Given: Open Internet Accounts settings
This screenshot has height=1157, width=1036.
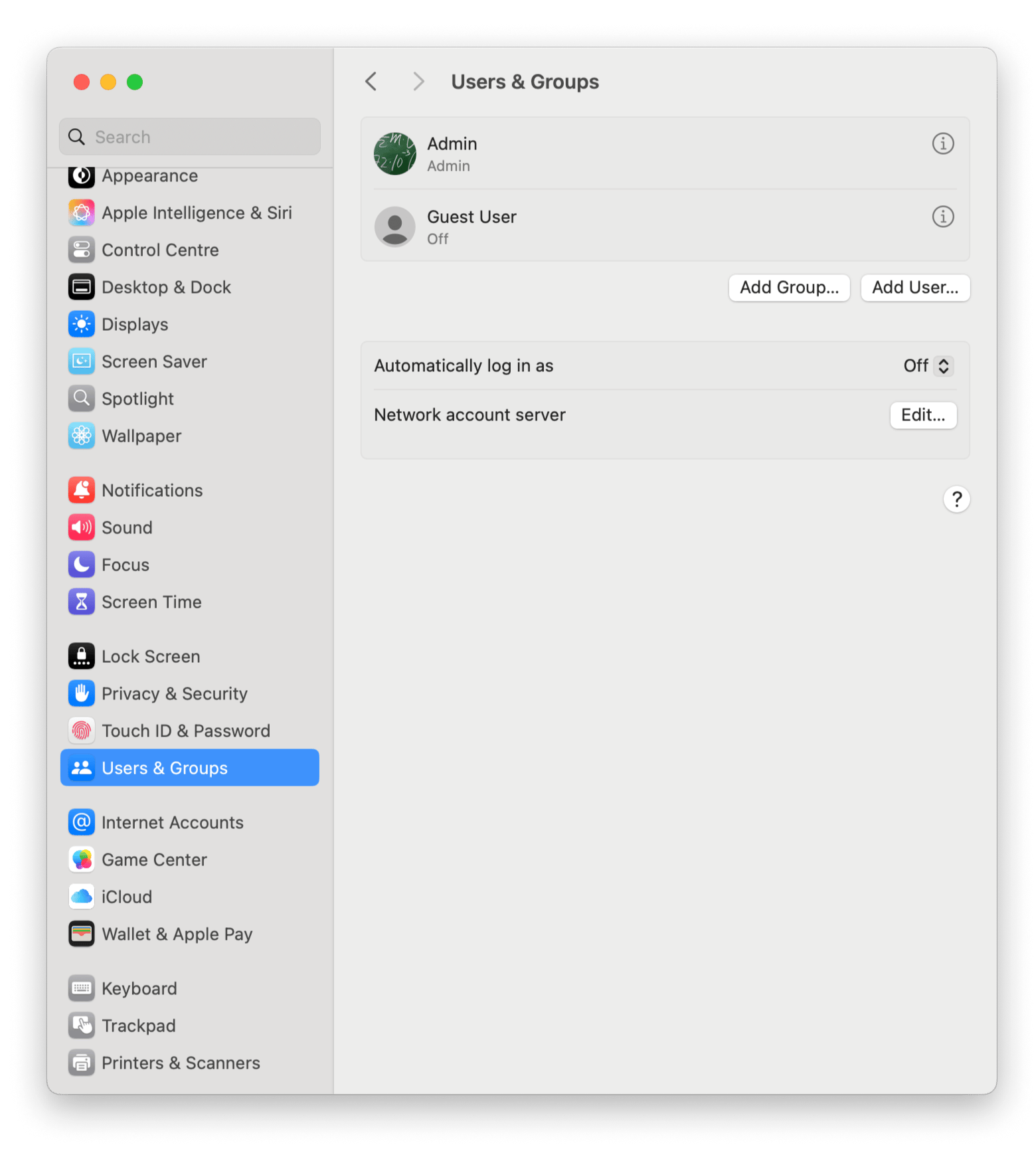Looking at the screenshot, I should tap(172, 822).
